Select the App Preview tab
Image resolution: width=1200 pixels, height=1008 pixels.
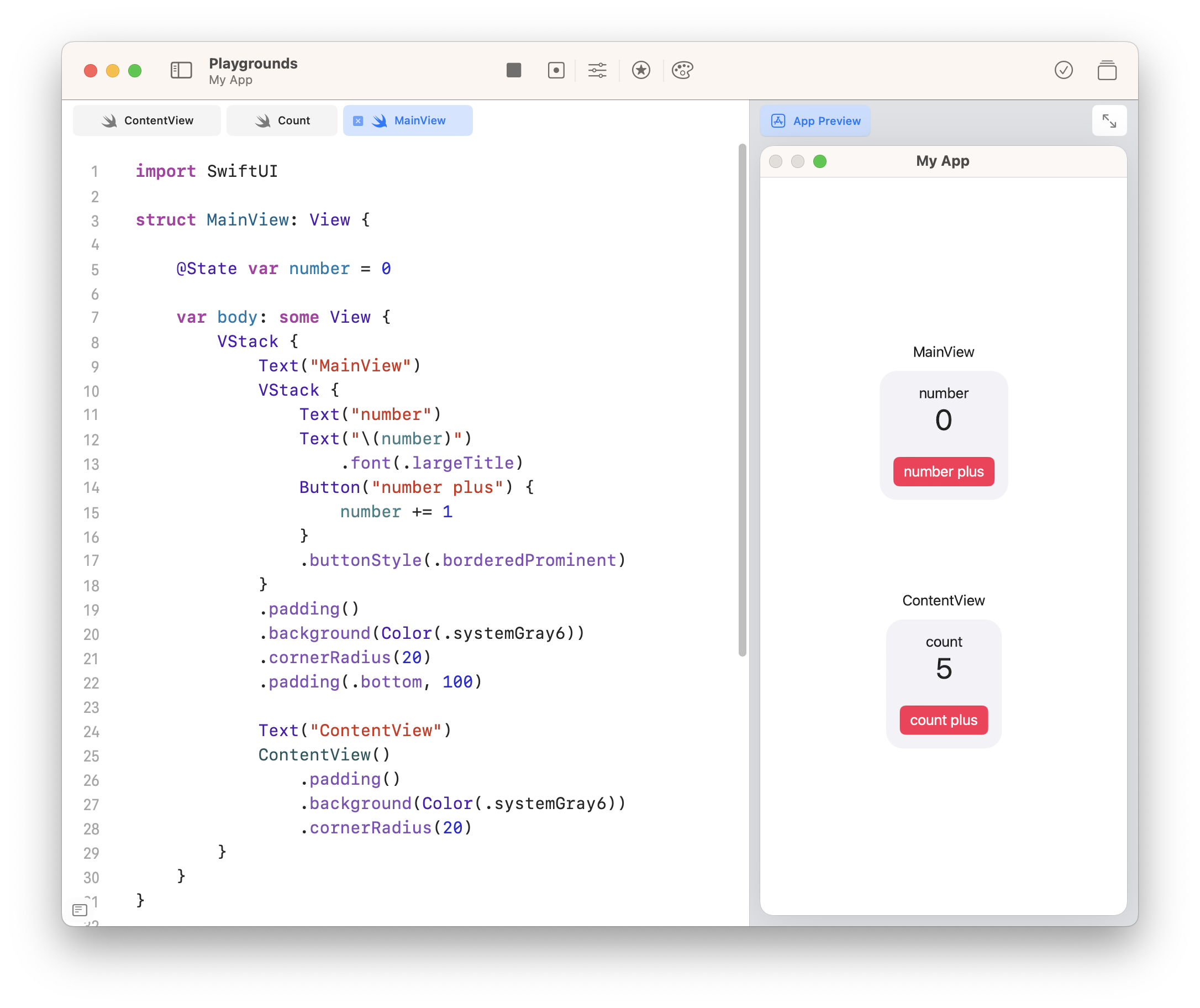click(815, 120)
